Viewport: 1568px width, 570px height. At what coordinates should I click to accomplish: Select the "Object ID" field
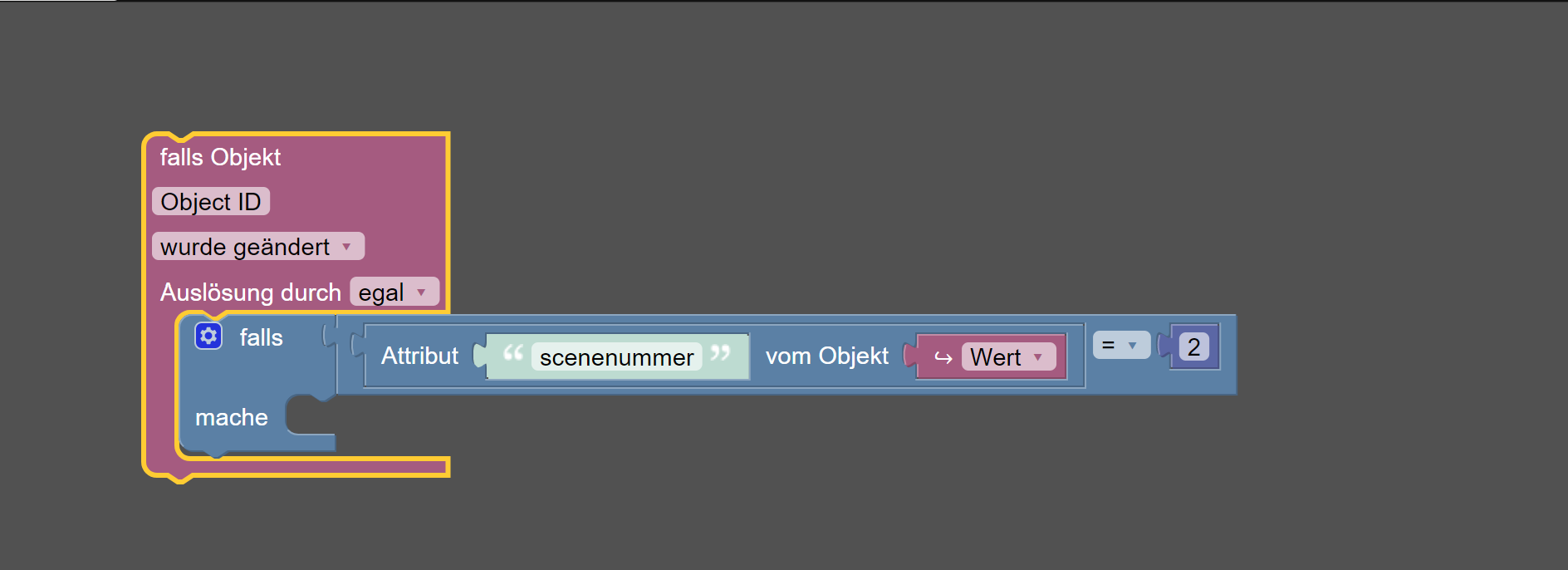(211, 202)
